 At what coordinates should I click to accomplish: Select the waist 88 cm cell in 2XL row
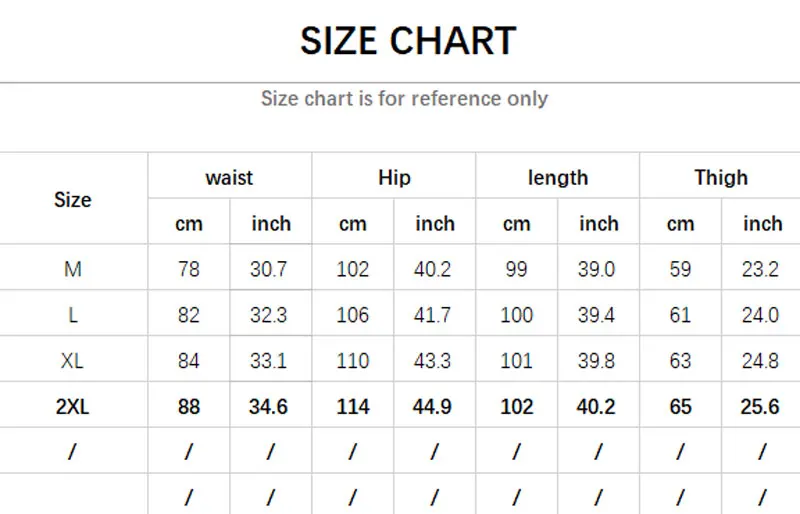click(189, 407)
